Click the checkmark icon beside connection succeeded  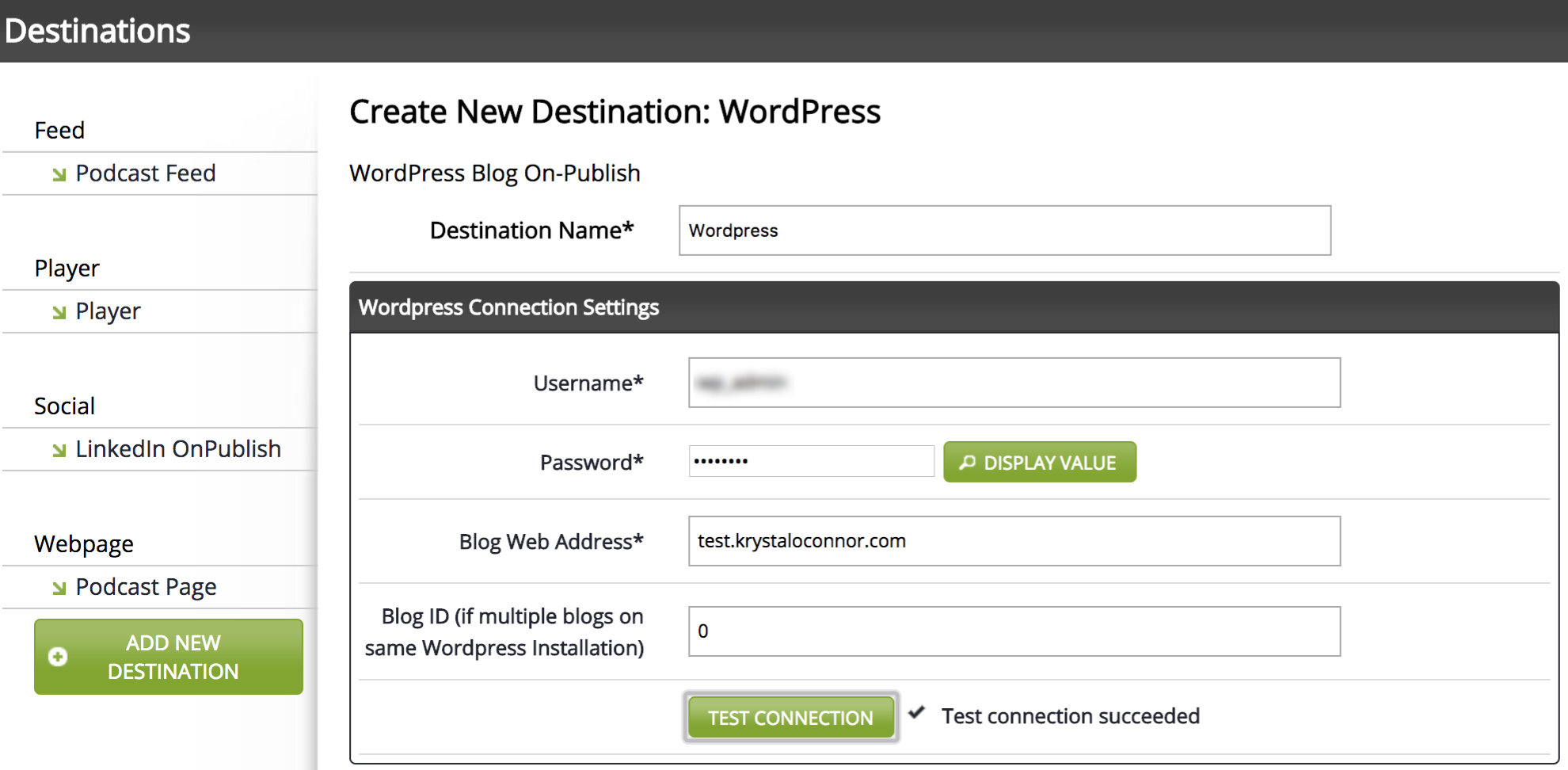(917, 712)
